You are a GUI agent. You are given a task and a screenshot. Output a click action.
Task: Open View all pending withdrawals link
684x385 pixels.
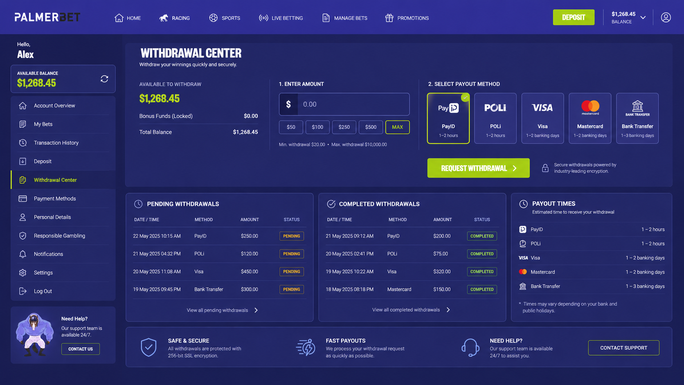point(222,310)
